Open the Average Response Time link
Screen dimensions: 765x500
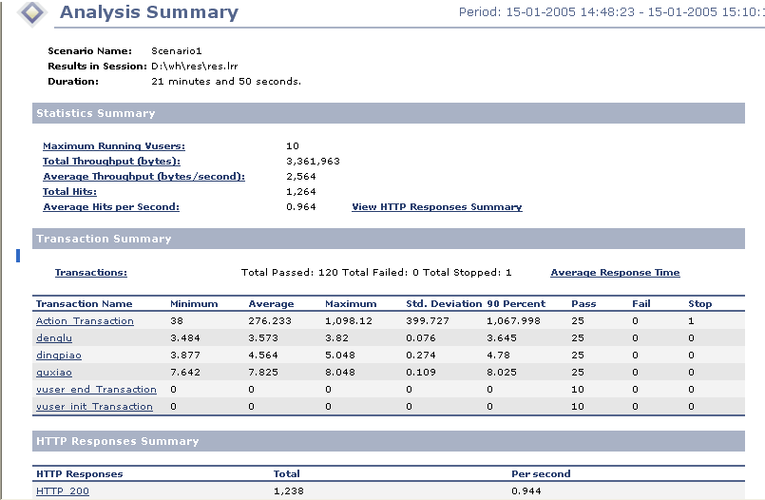(615, 272)
